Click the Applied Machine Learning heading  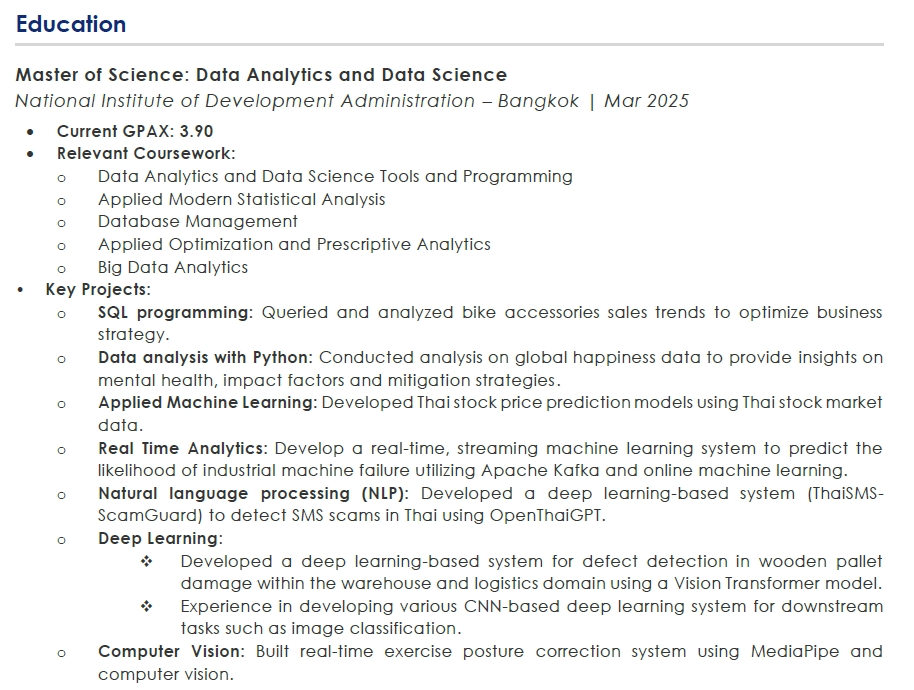pos(208,403)
